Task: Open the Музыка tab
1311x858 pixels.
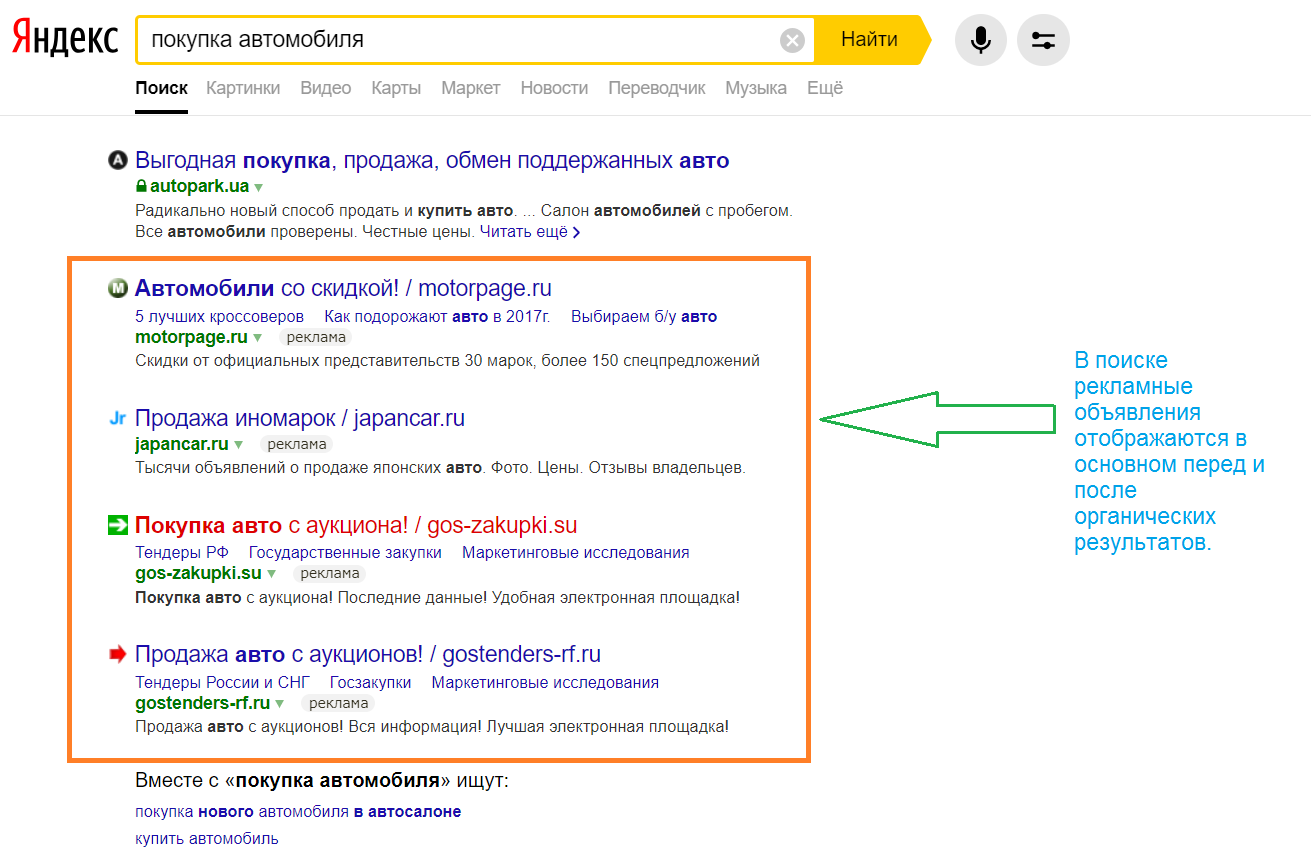Action: click(x=756, y=88)
